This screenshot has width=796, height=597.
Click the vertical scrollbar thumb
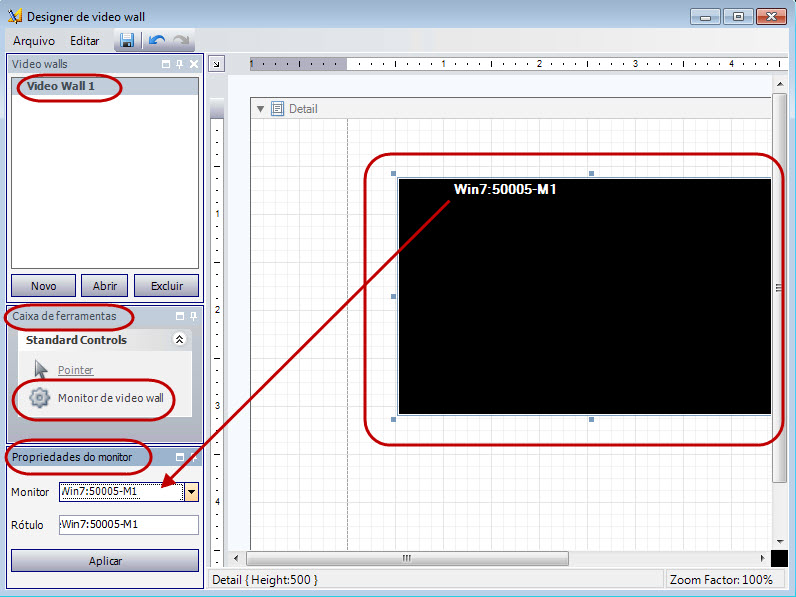click(779, 287)
